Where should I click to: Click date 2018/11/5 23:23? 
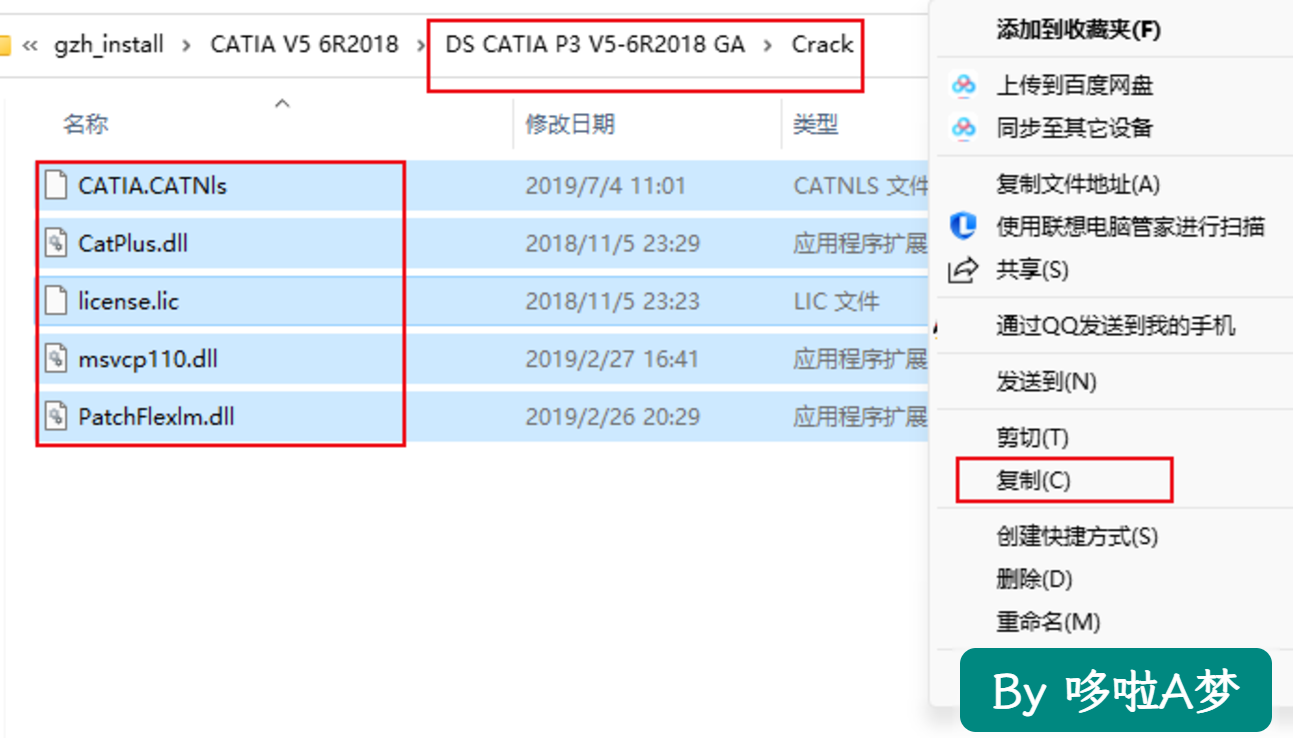[613, 301]
